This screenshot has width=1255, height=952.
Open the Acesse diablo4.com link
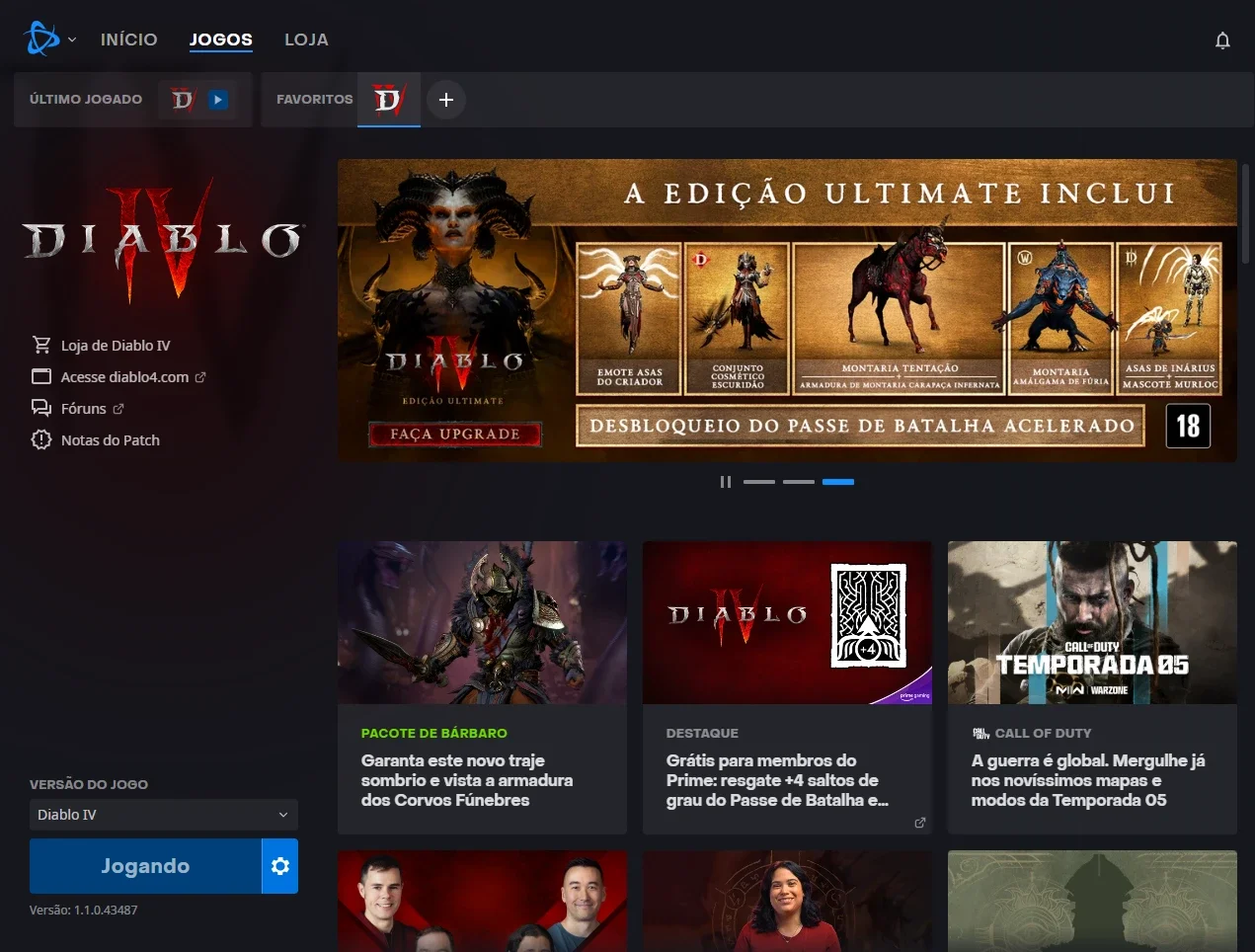124,376
